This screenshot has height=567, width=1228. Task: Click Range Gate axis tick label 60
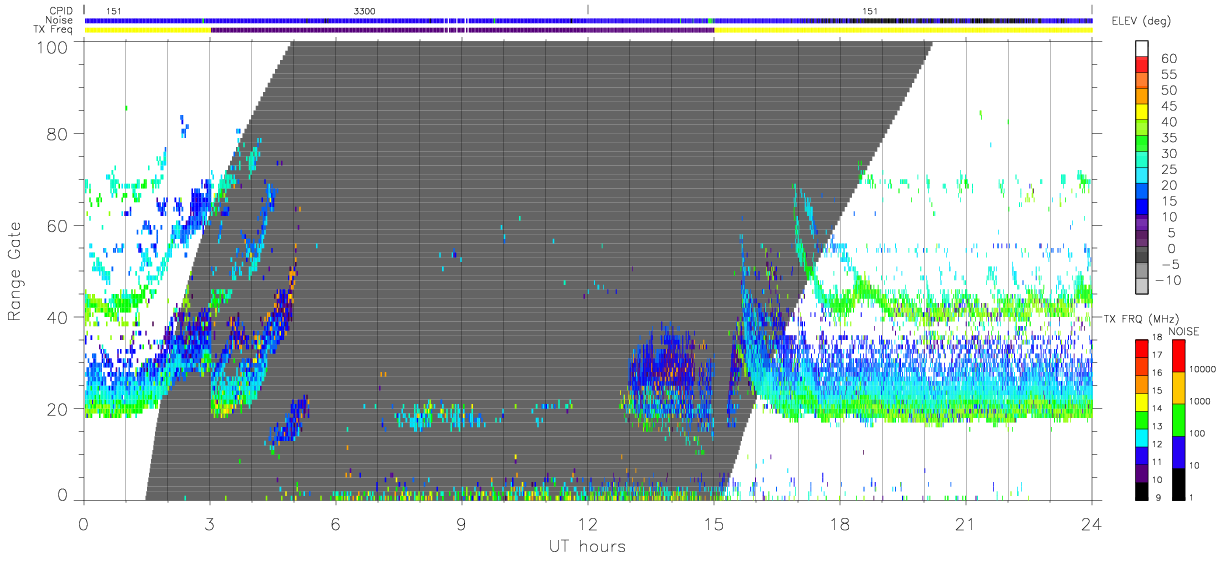[x=59, y=225]
